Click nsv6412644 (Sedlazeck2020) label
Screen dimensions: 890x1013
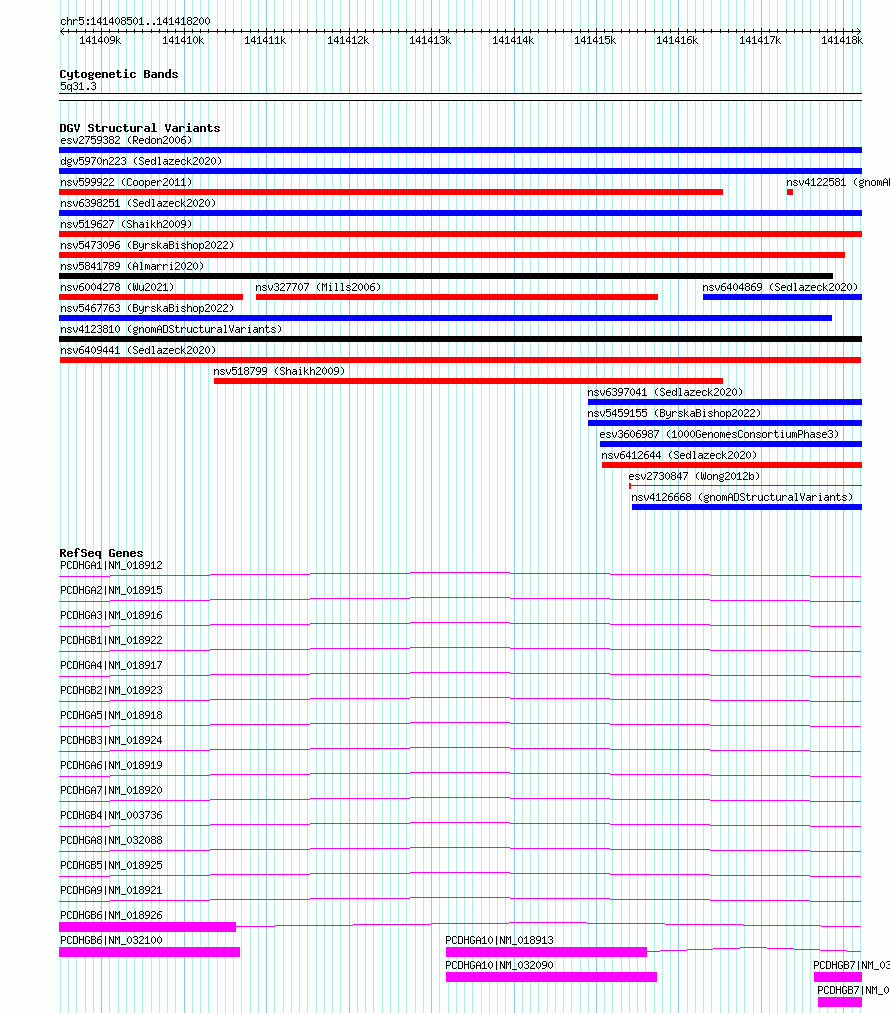click(679, 455)
